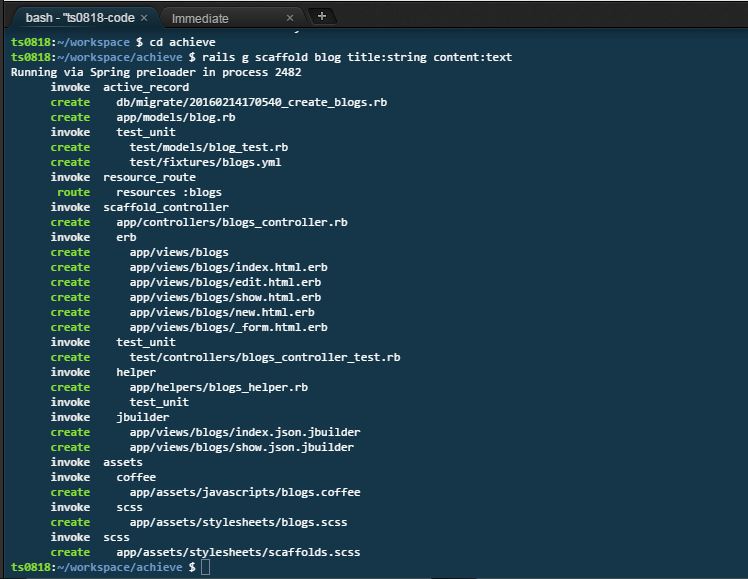Click test/controllers/blogs_controller_test.rb path
Screen dimensions: 748x579
click(265, 357)
